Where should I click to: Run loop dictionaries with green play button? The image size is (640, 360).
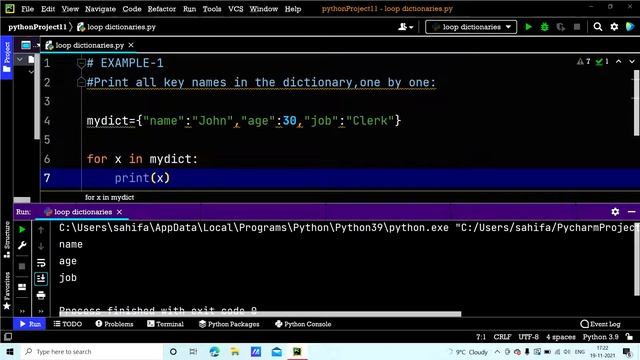(528, 27)
